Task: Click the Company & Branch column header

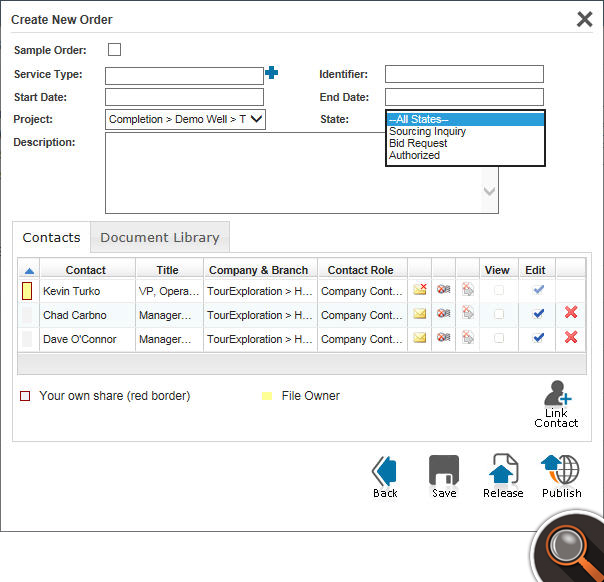Action: tap(260, 270)
